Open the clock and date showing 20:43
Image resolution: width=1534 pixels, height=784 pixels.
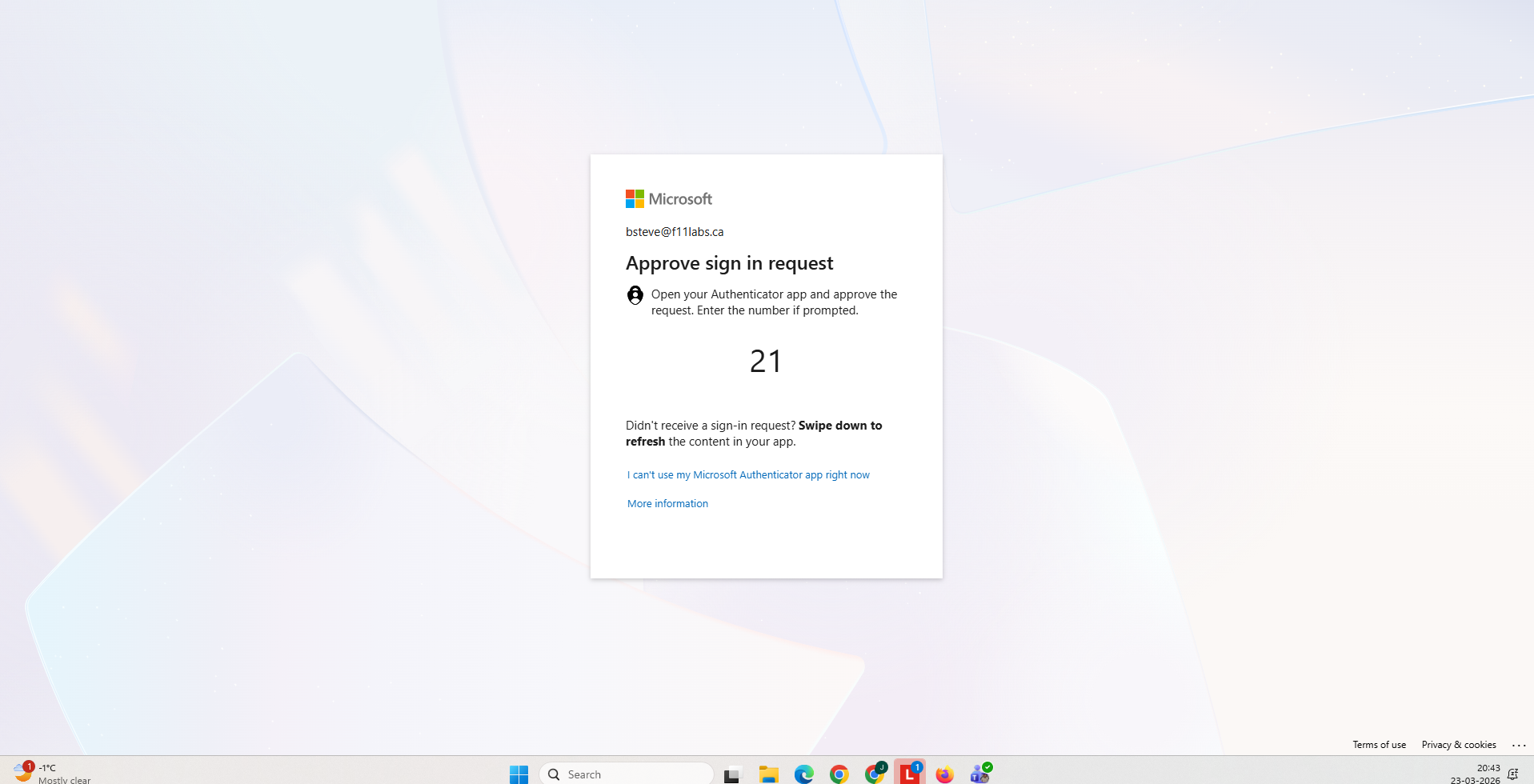[x=1475, y=774]
